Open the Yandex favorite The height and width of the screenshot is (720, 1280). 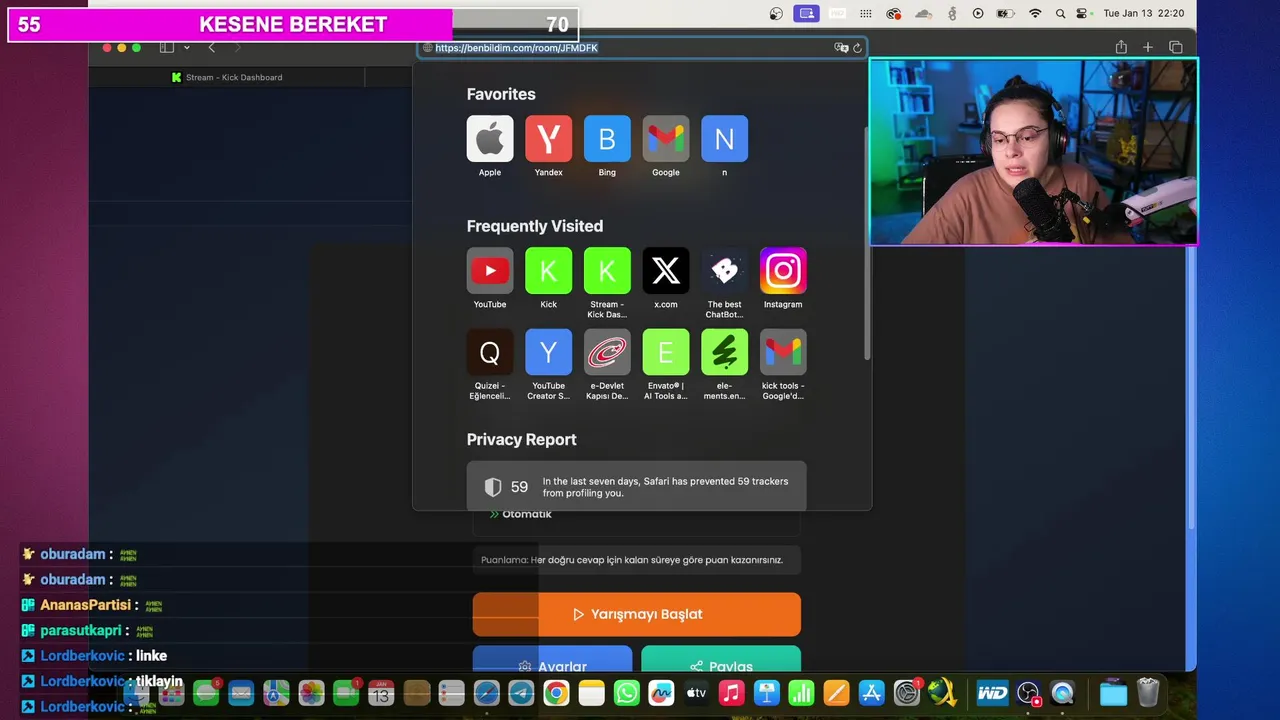click(548, 139)
